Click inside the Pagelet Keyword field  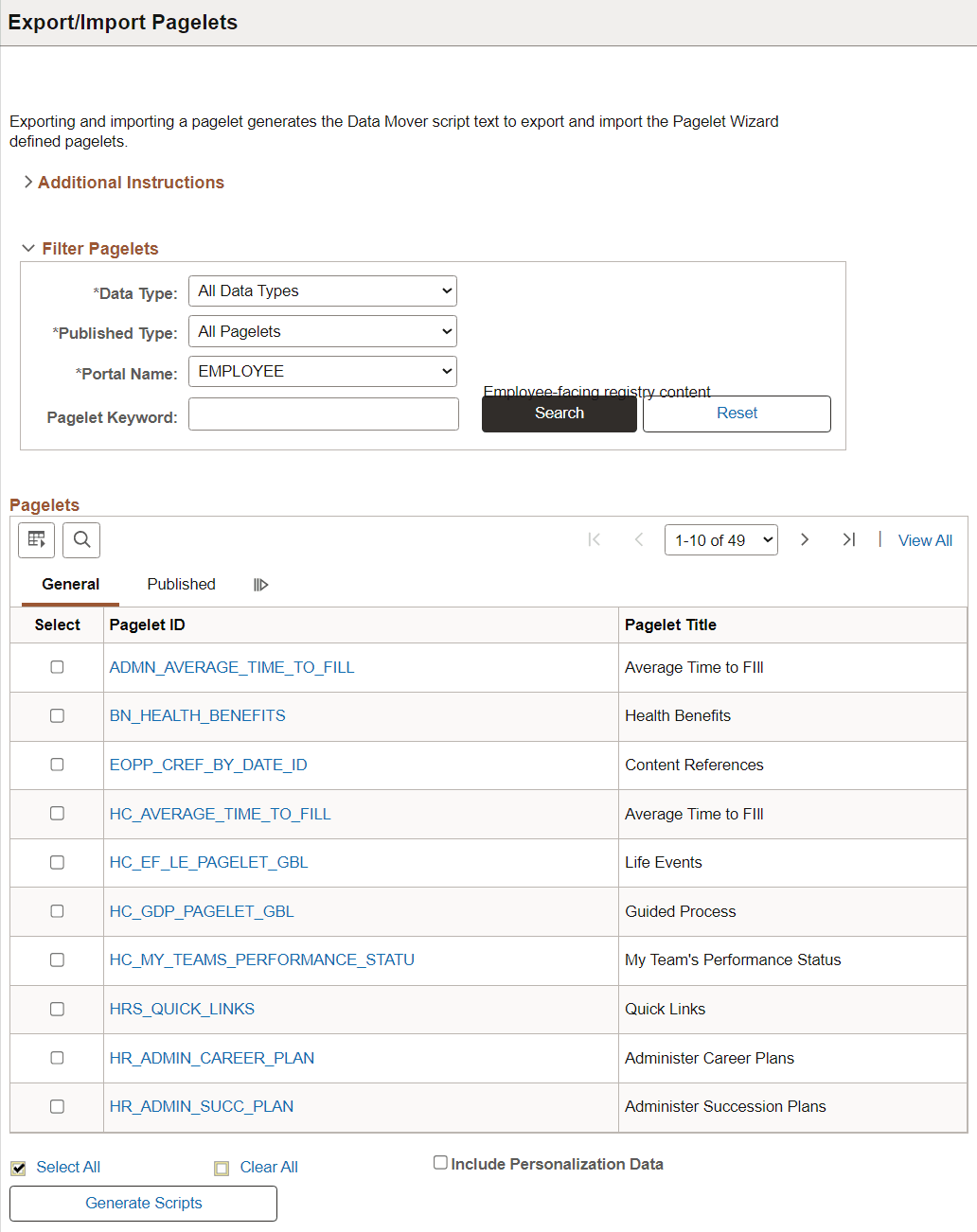[323, 414]
